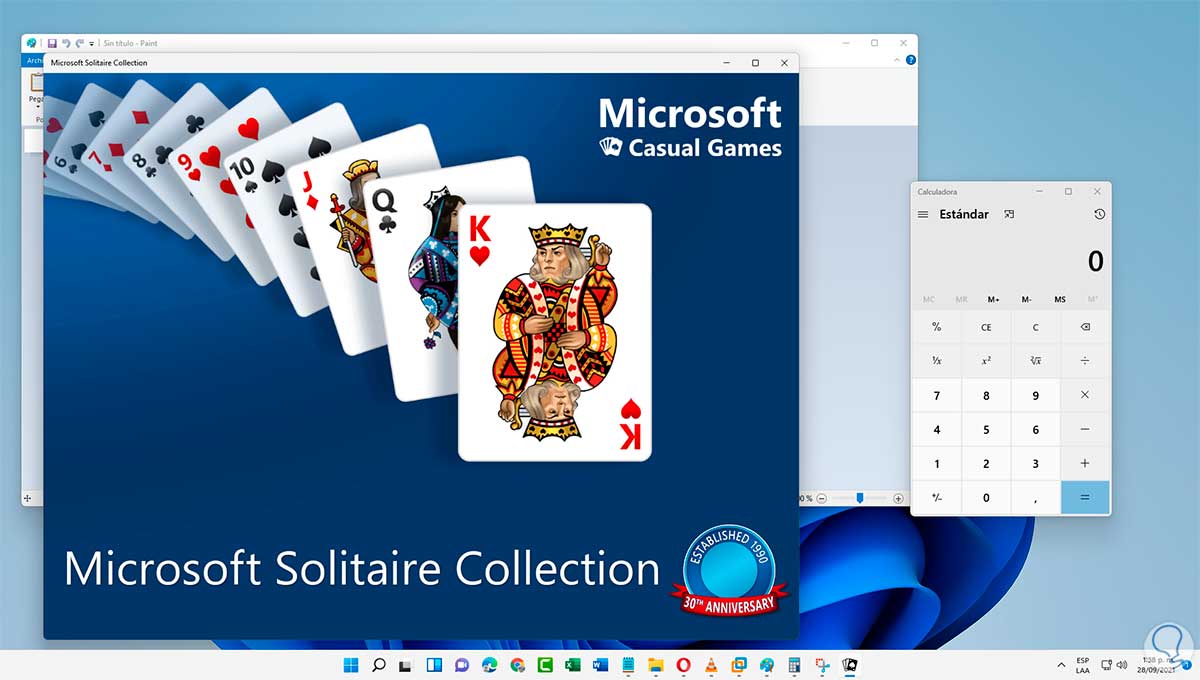
Task: Click Paint zoom out minus button
Action: (x=822, y=498)
